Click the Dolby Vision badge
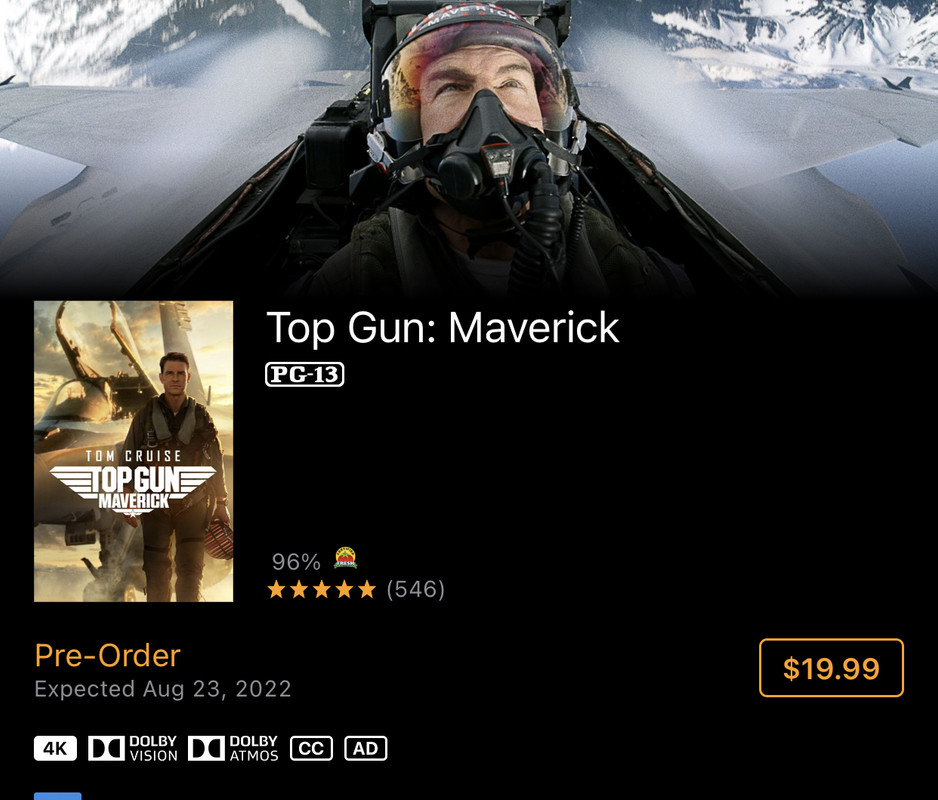The height and width of the screenshot is (800, 938). click(133, 749)
